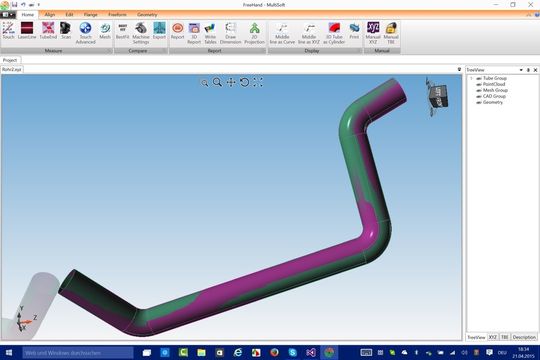Screen dimensions: 540x360
Task: Expand the Tube Group tree node
Action: (471, 79)
